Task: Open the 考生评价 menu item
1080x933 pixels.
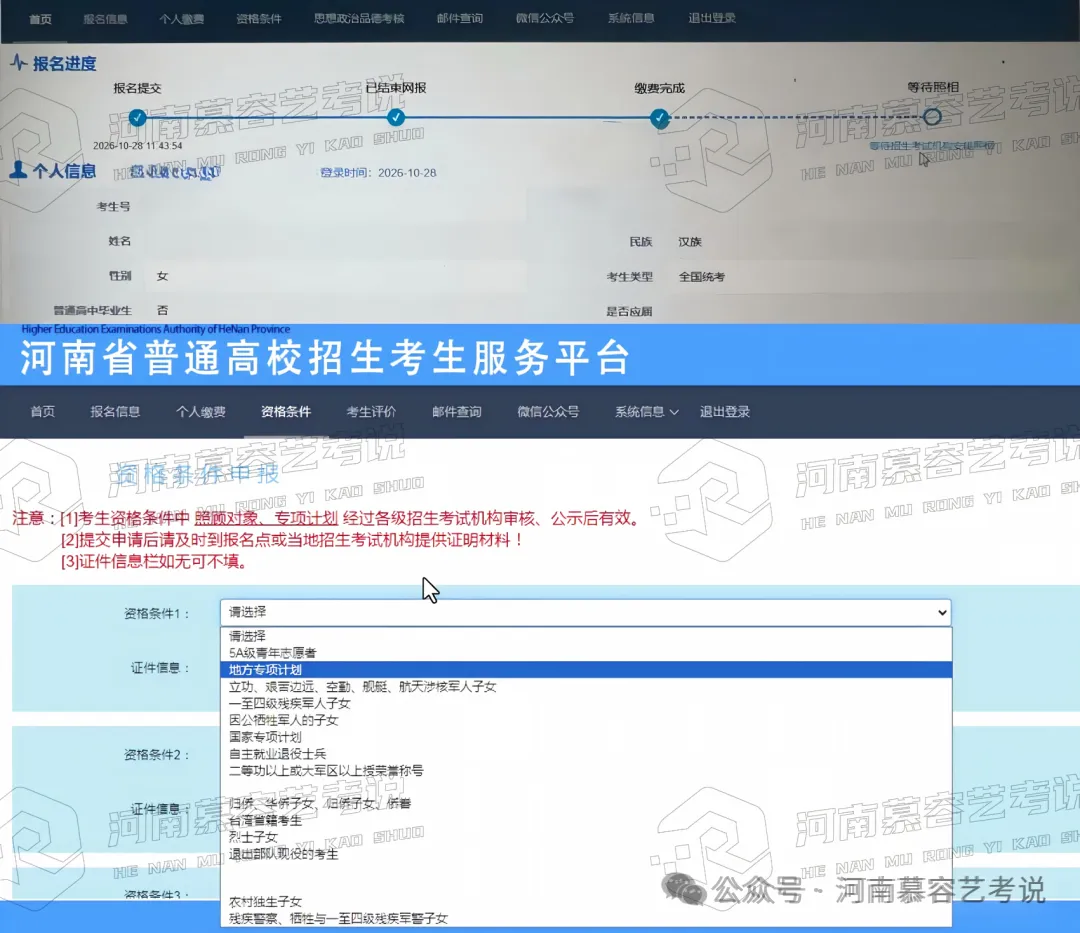Action: [371, 412]
